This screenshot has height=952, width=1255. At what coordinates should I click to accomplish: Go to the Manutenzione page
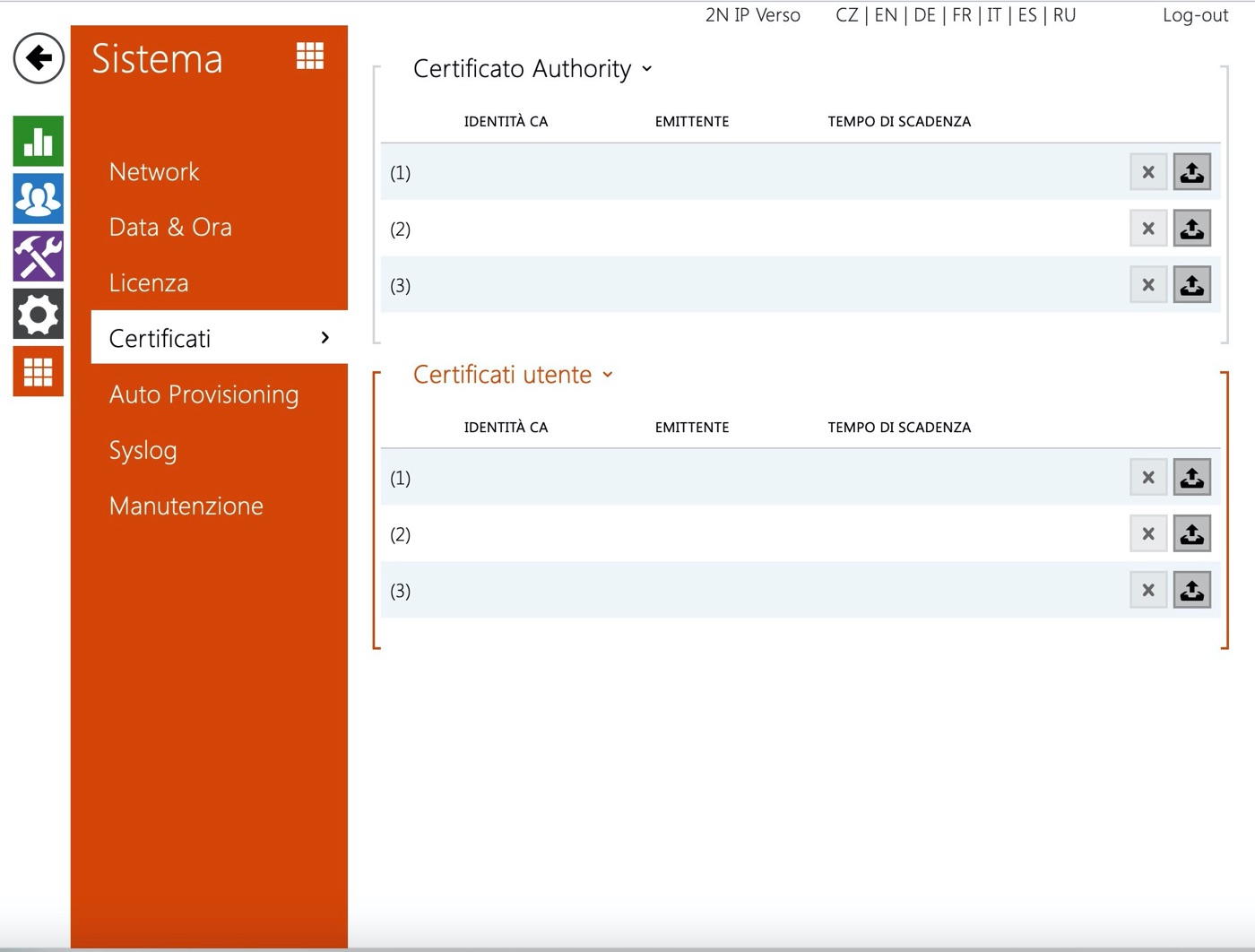tap(186, 506)
